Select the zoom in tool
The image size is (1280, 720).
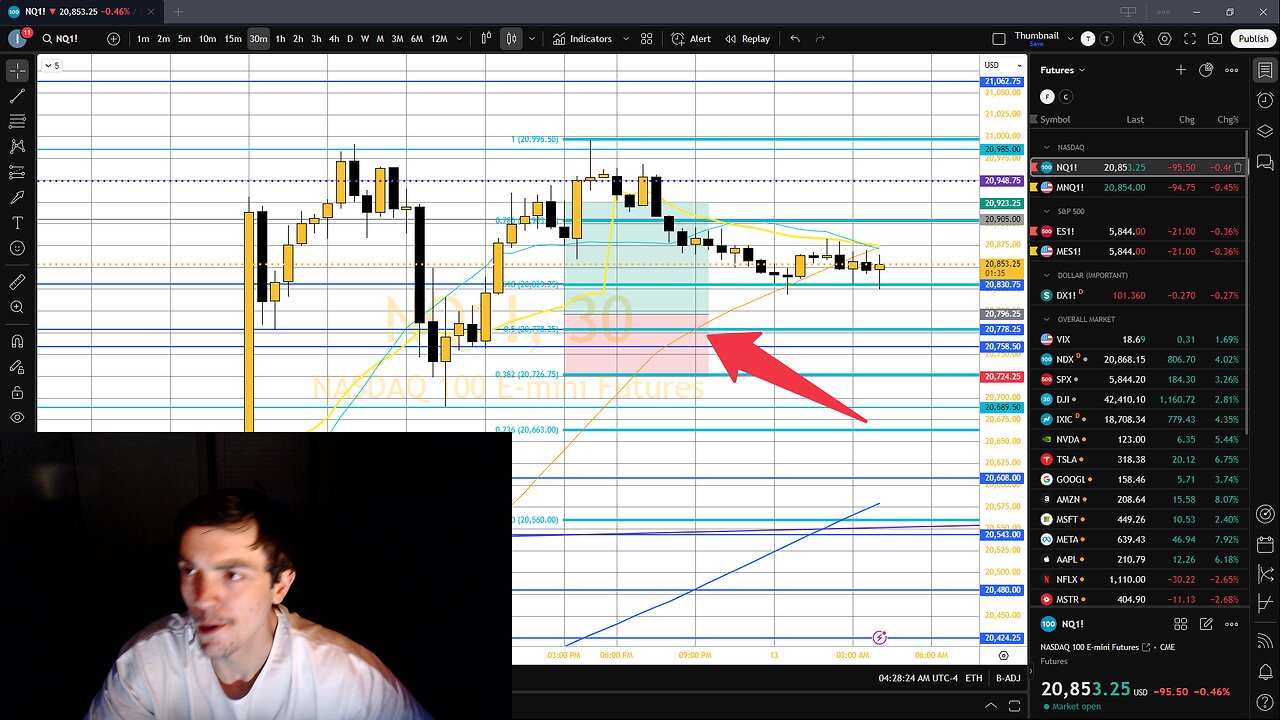click(17, 307)
